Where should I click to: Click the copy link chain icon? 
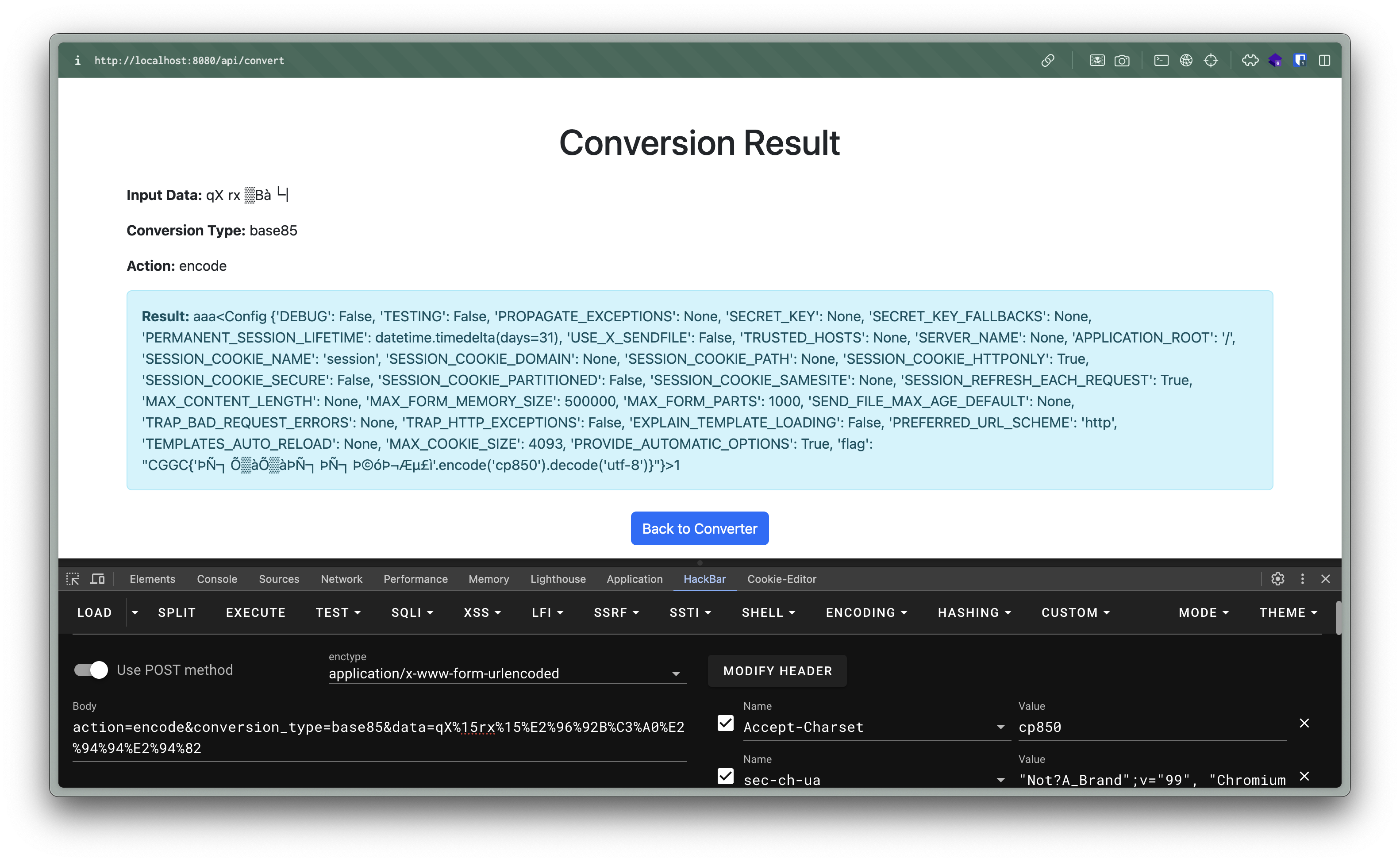(x=1048, y=61)
